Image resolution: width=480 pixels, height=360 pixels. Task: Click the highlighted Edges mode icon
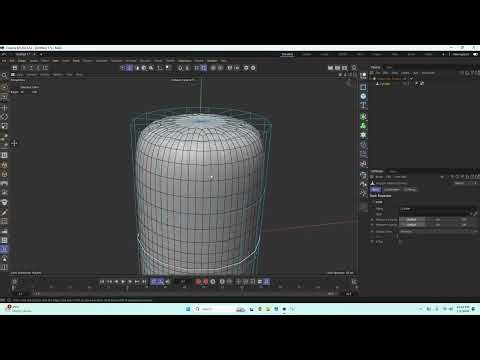coord(130,68)
